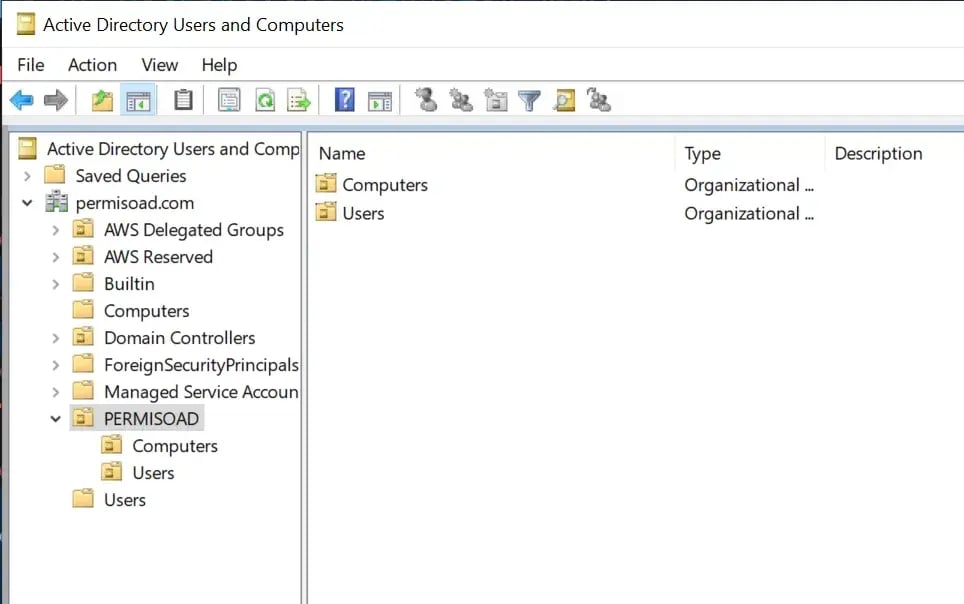The image size is (964, 604).
Task: Select Users row name in list pane
Action: 363,213
